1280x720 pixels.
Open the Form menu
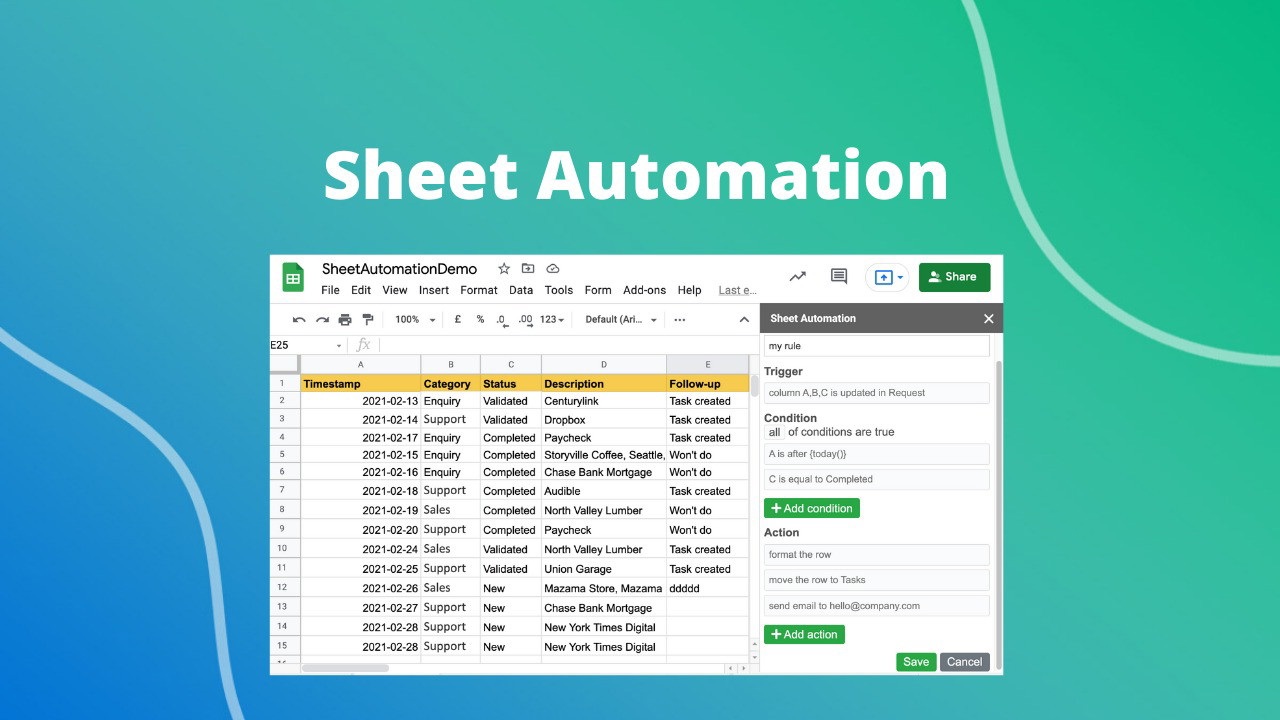[x=598, y=290]
